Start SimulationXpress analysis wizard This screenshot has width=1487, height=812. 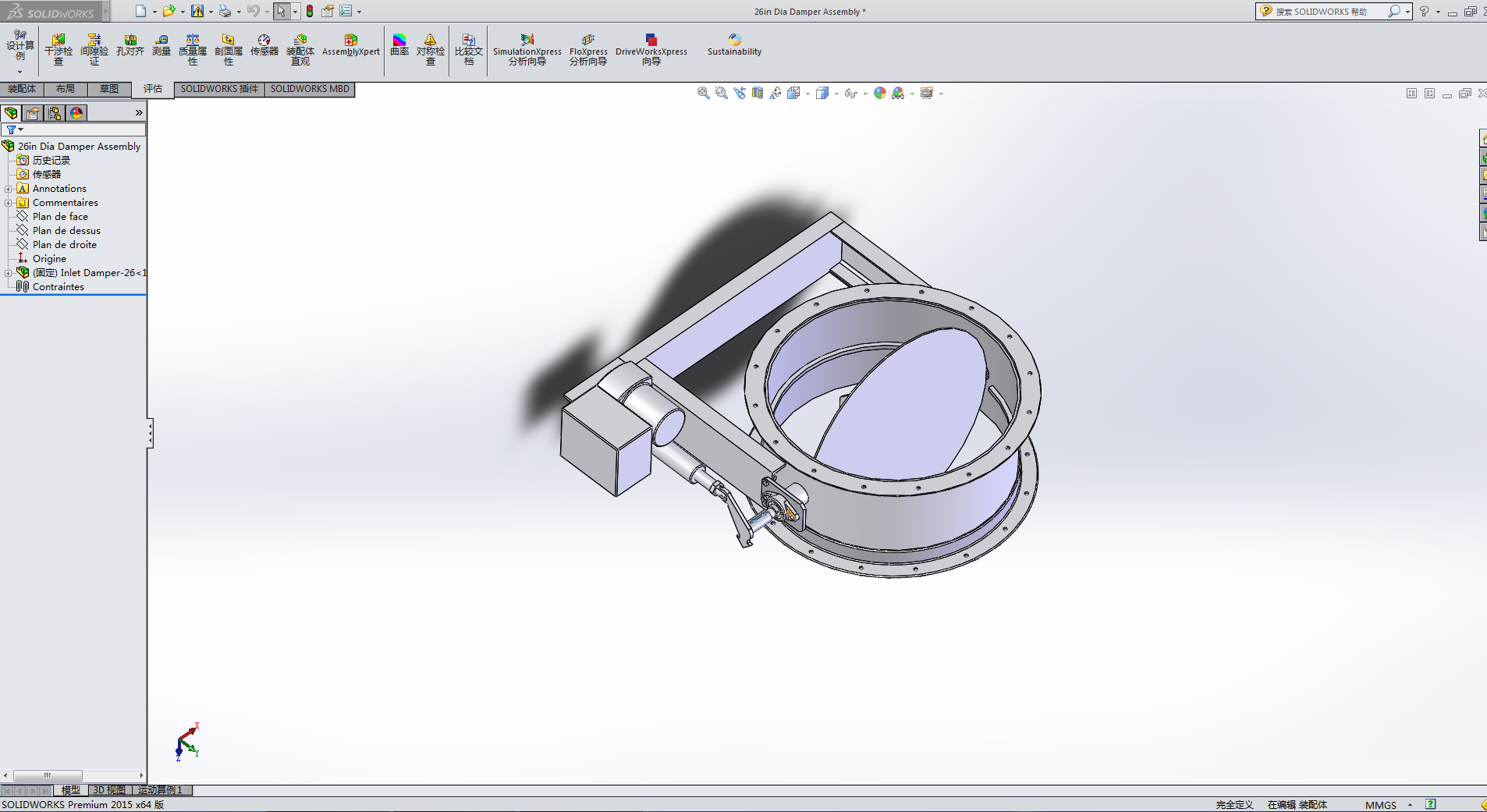[527, 48]
